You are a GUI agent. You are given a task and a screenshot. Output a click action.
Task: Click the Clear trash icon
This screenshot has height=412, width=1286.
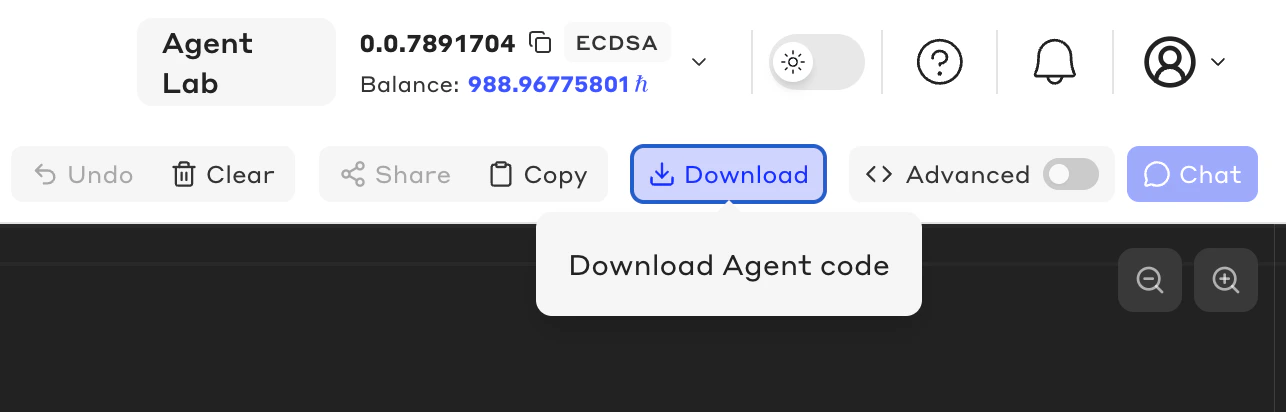tap(184, 175)
